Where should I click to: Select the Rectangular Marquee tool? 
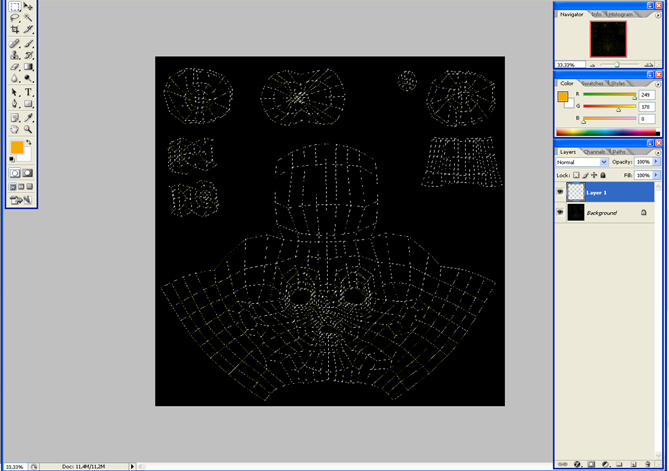(15, 7)
